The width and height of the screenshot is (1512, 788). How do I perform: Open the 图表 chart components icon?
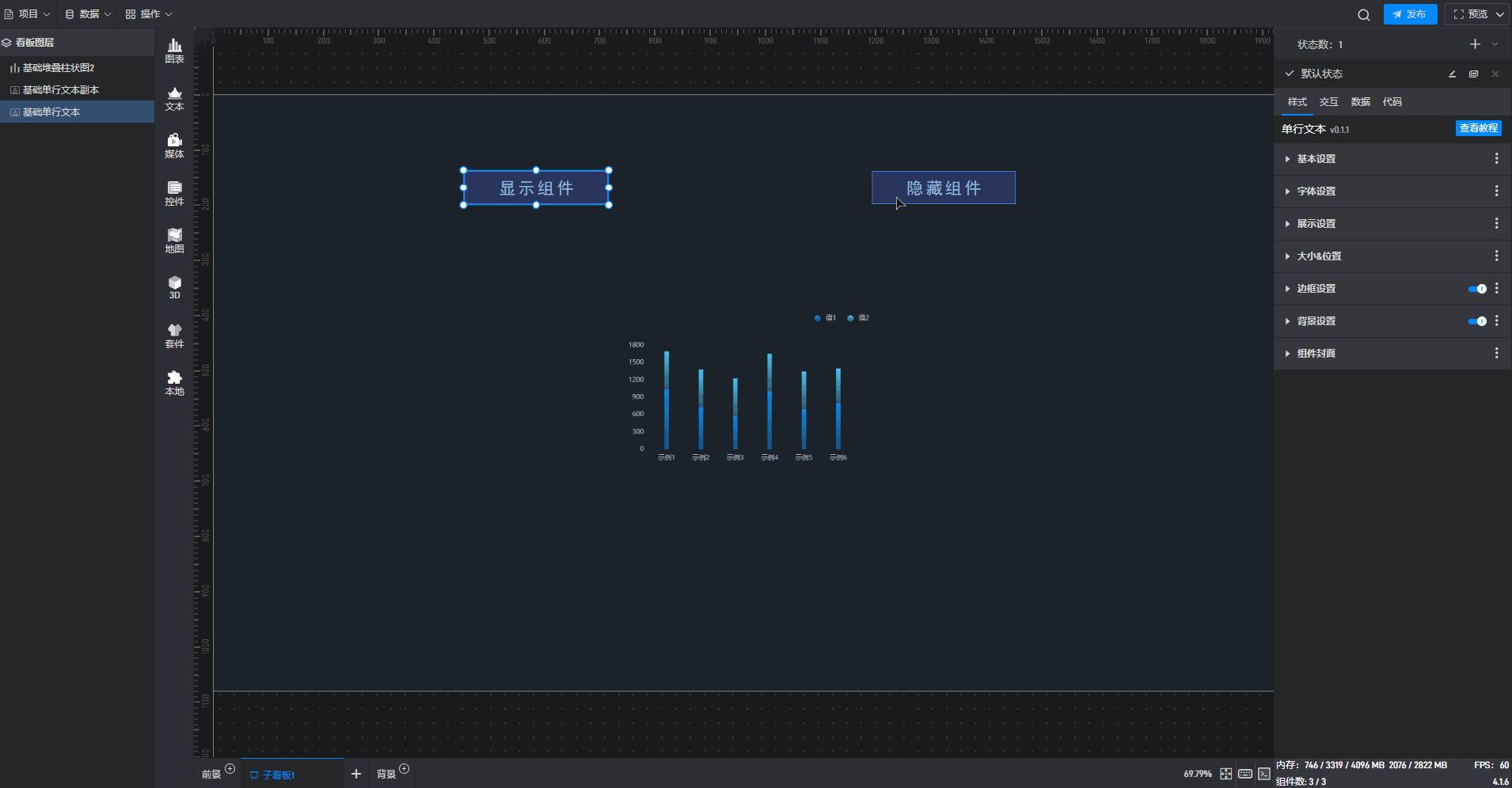point(174,51)
